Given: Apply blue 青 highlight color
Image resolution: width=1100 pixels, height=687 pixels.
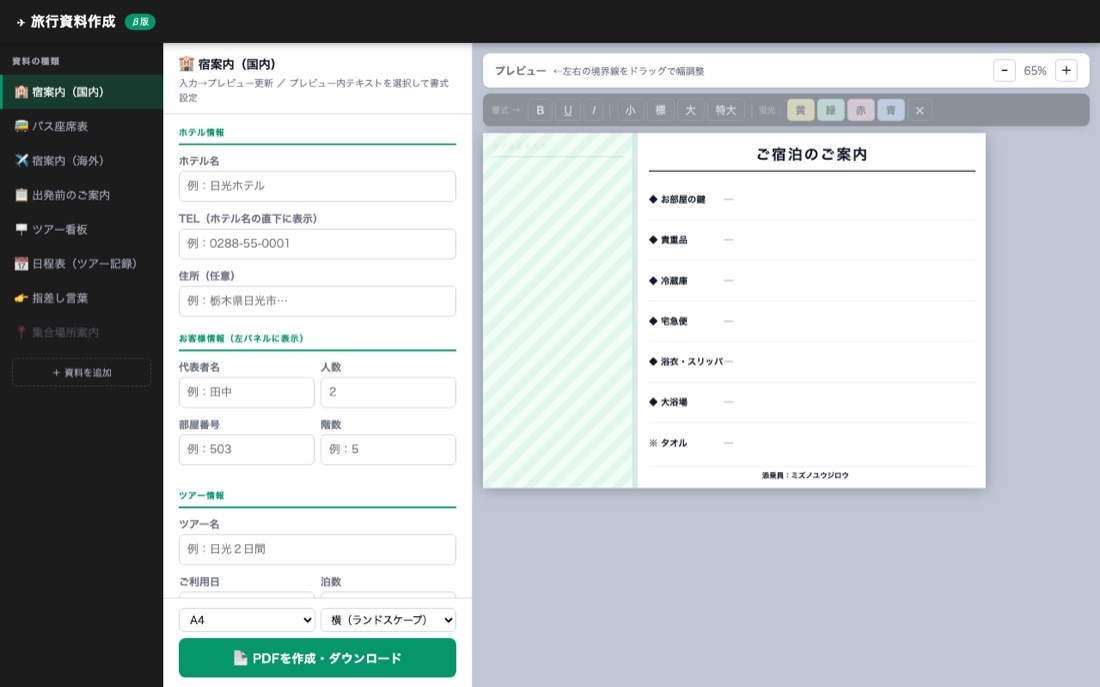Looking at the screenshot, I should [x=890, y=110].
